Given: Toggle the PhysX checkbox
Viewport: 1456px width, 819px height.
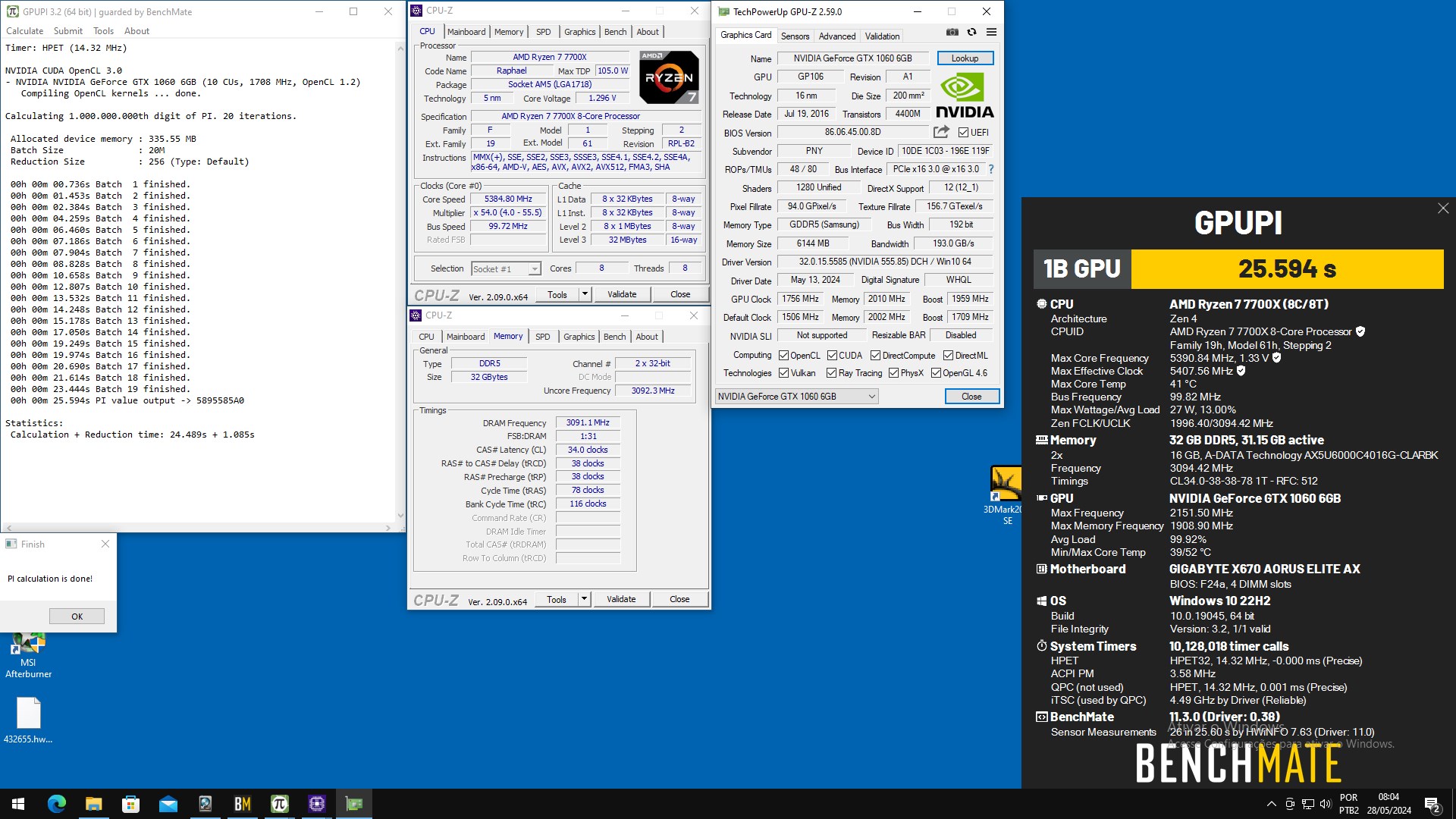Looking at the screenshot, I should [893, 373].
